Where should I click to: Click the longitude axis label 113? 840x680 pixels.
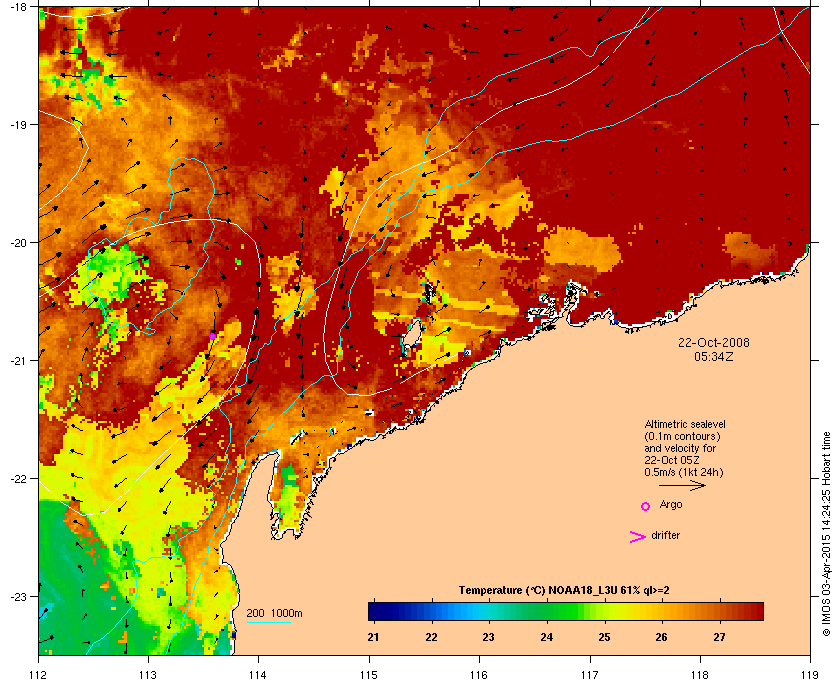tap(148, 675)
